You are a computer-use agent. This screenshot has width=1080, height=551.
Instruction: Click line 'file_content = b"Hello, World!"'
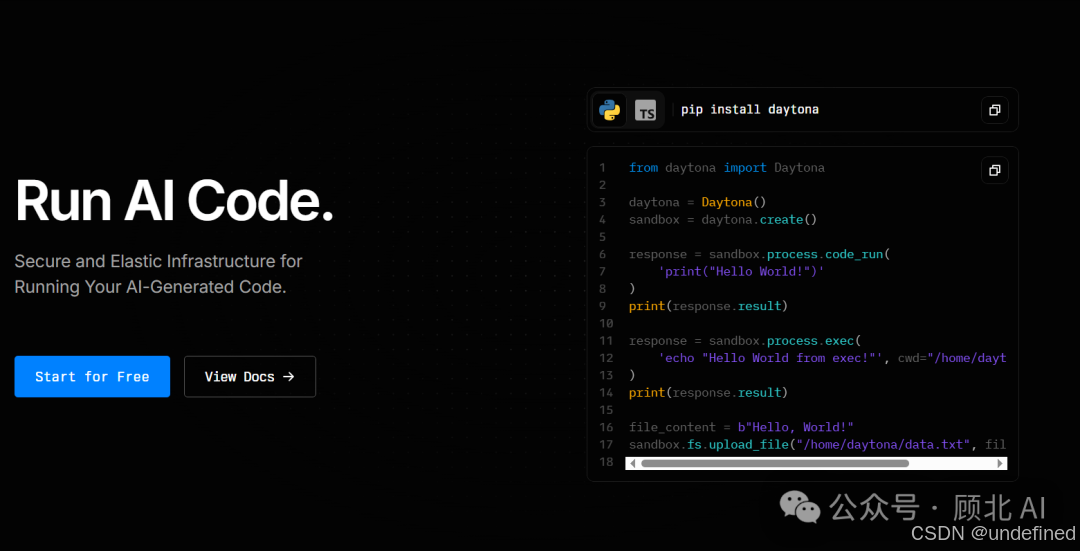click(741, 427)
